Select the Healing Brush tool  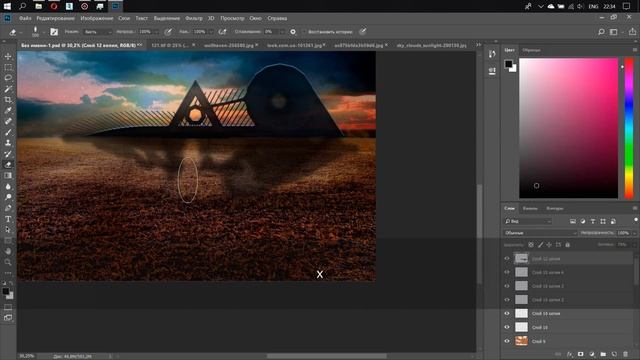(8, 121)
